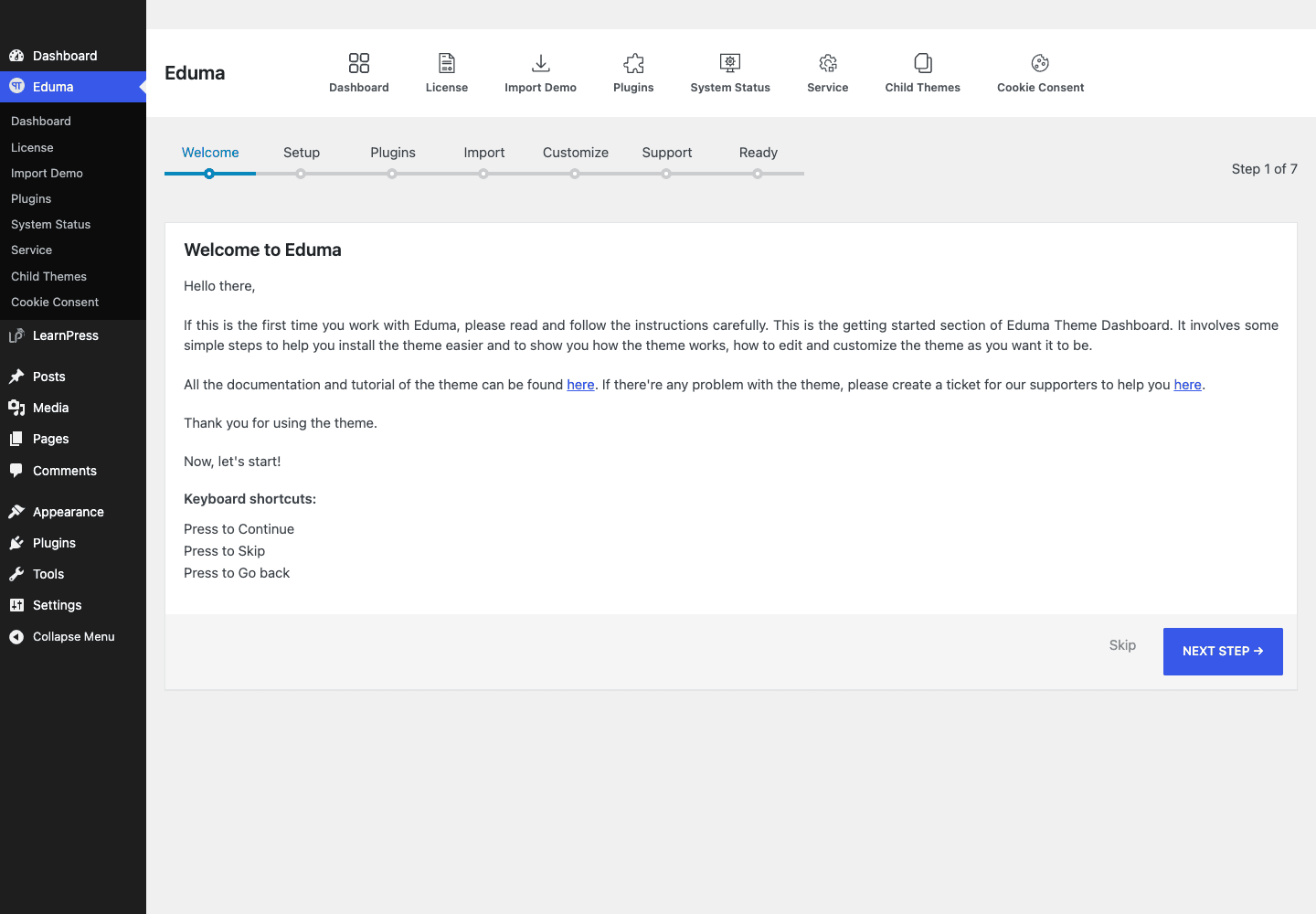Click the Service gear icon
1316x914 pixels.
click(x=828, y=63)
